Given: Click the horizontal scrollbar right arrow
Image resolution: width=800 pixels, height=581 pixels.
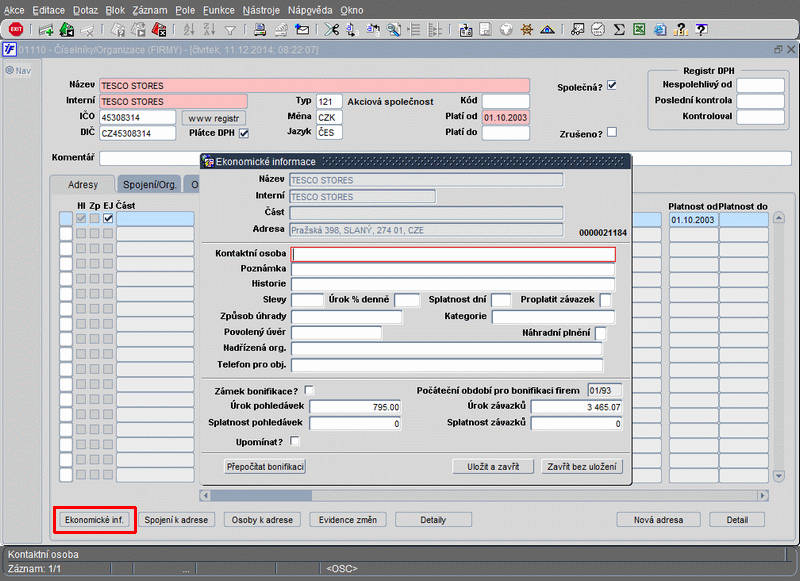Looking at the screenshot, I should [x=763, y=495].
